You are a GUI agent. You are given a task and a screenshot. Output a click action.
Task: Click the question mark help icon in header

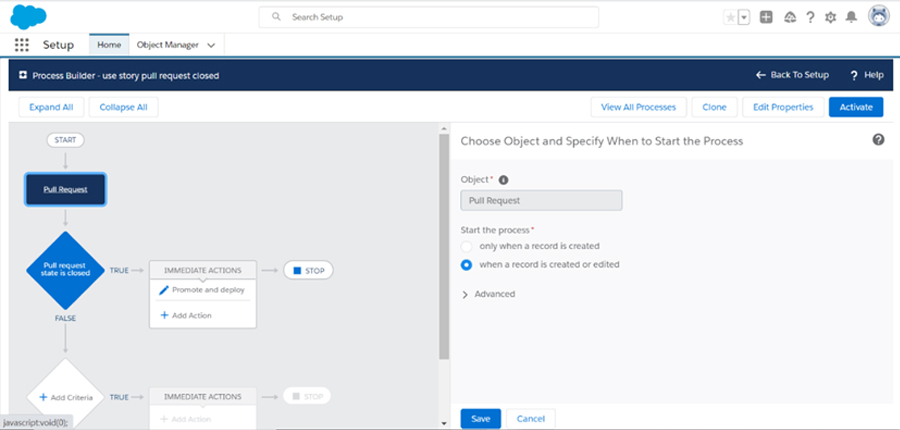pos(810,17)
